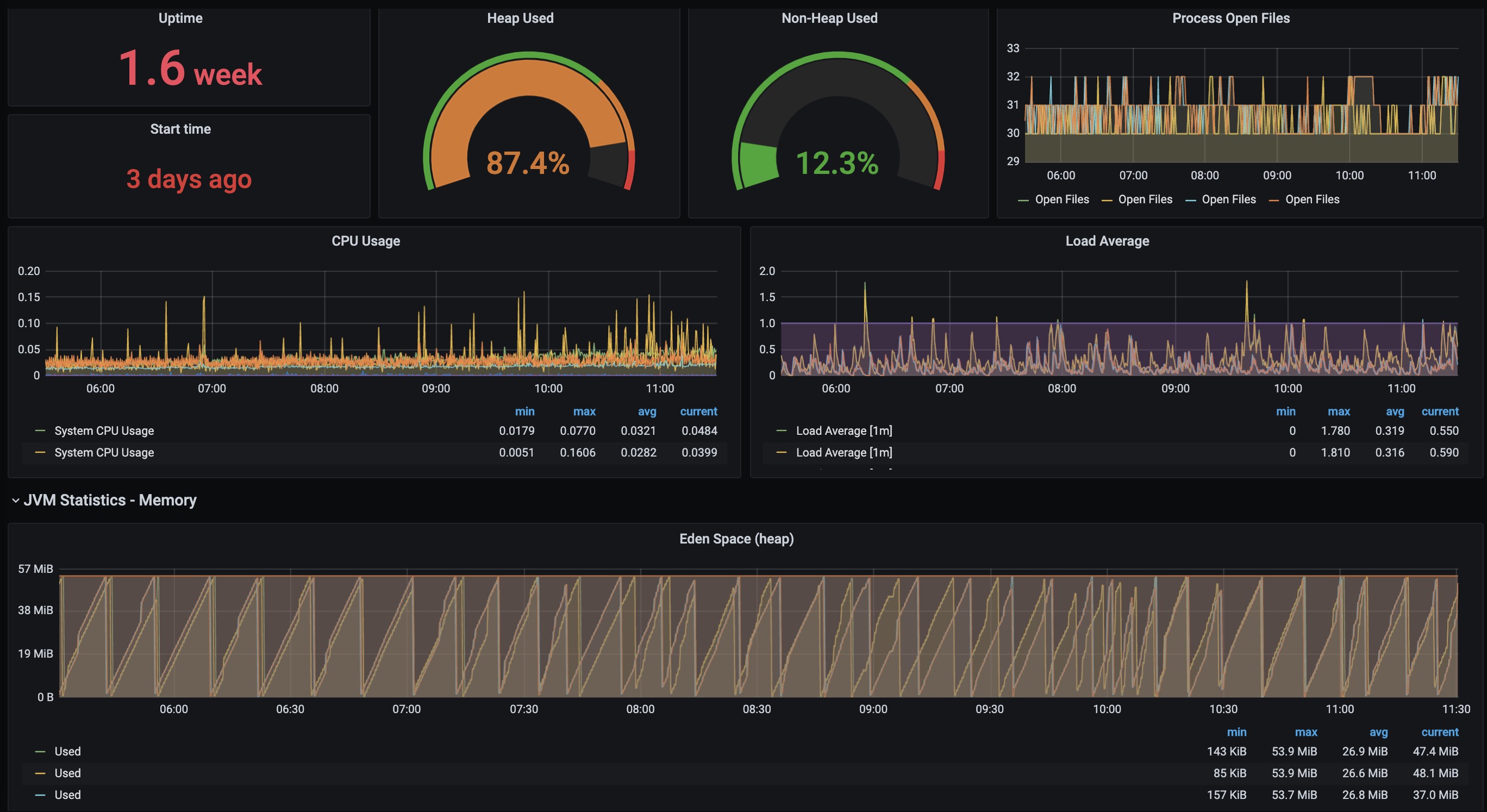Sort CPU Usage legend by max column

click(584, 411)
